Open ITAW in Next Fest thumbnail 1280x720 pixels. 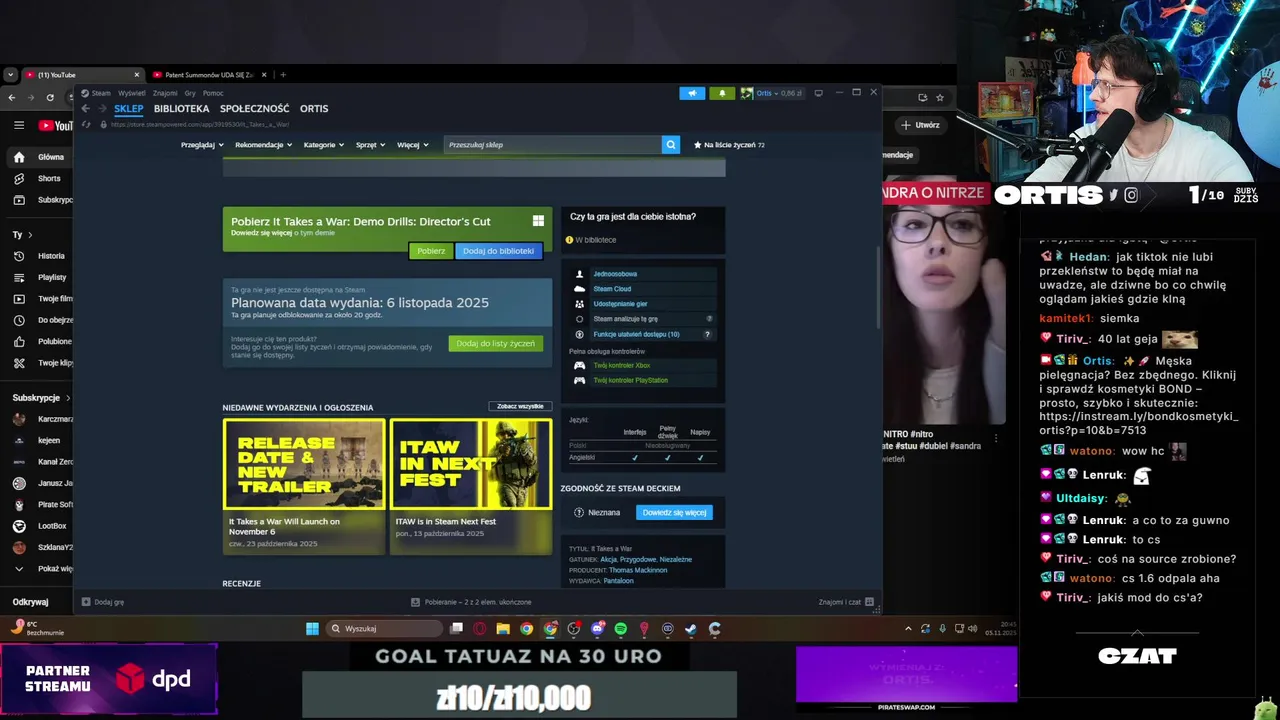click(471, 464)
